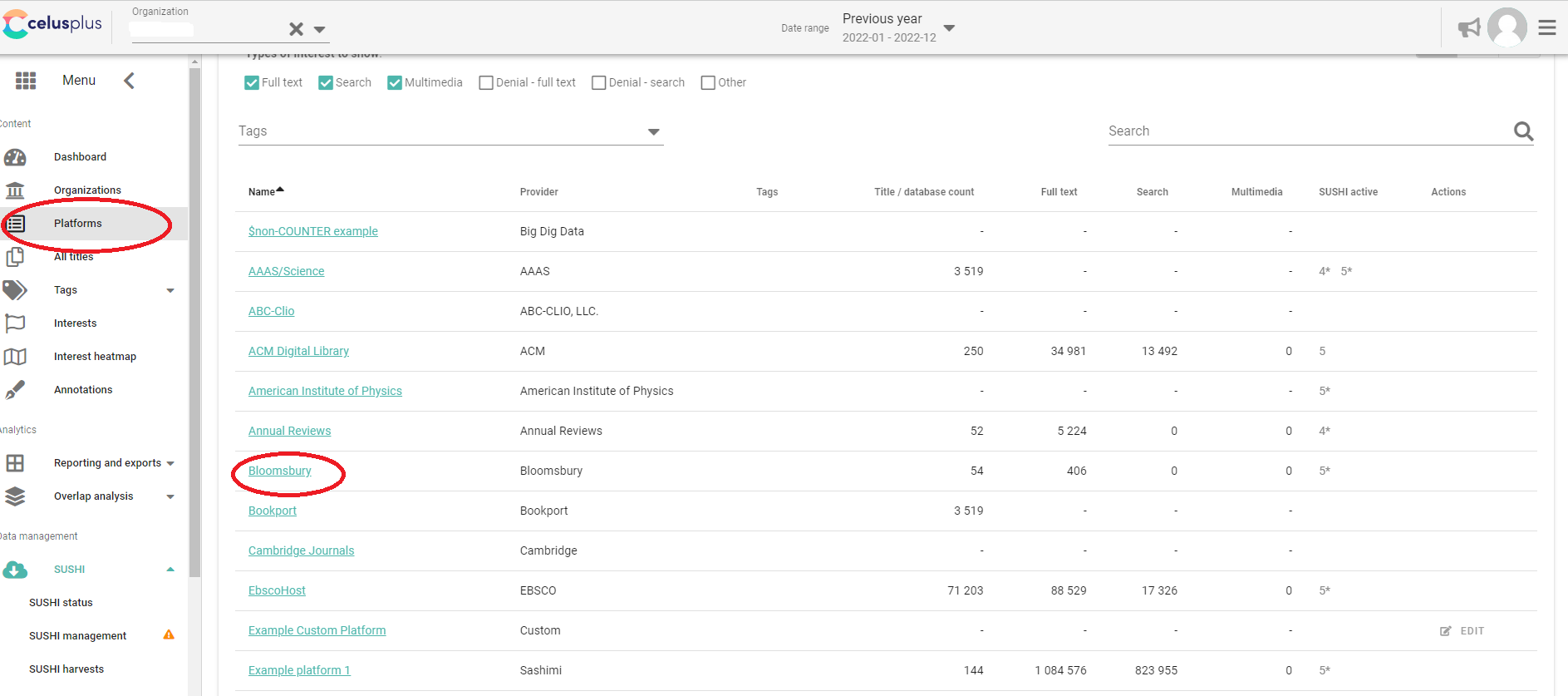Viewport: 1568px width, 696px height.
Task: Open the Annual Reviews platform link
Action: click(289, 431)
